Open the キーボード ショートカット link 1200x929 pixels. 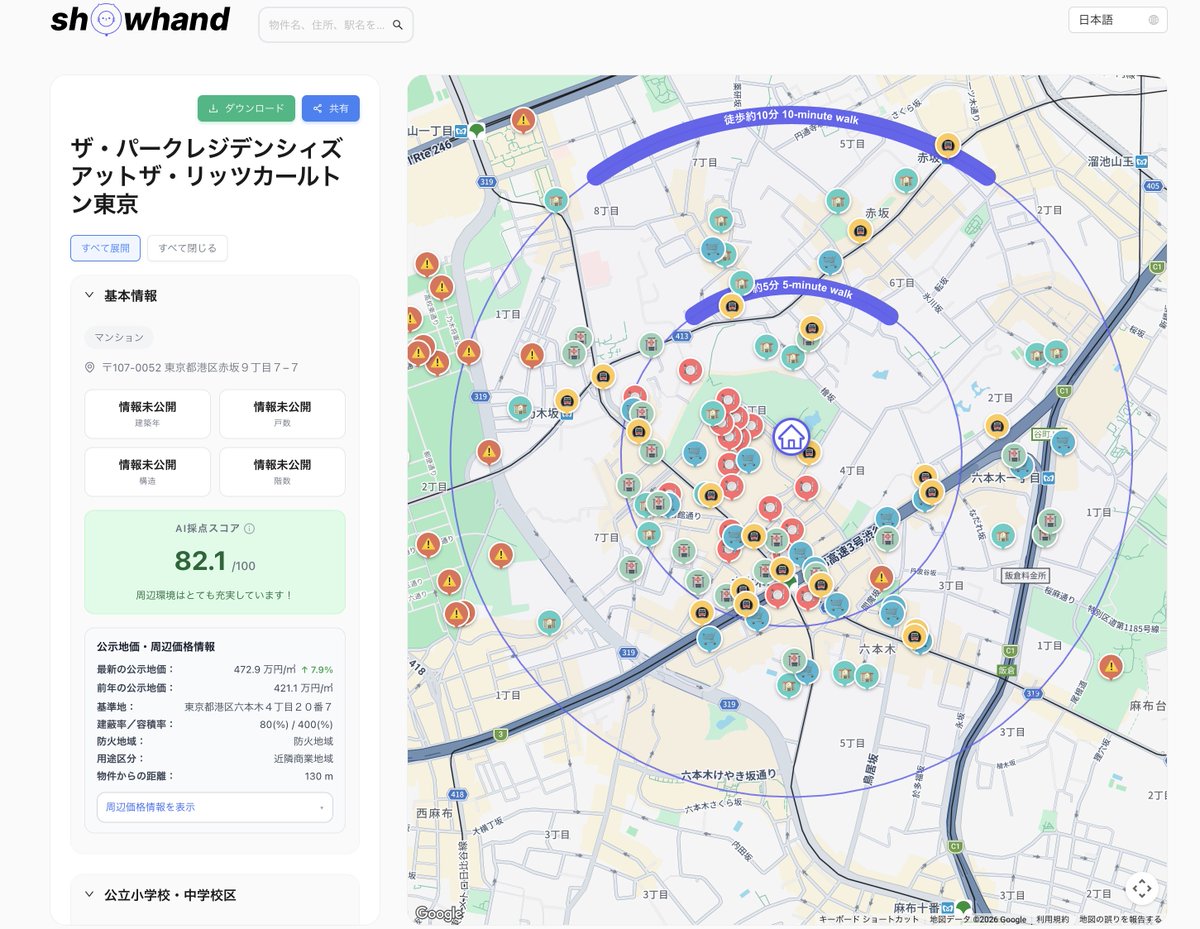click(867, 919)
